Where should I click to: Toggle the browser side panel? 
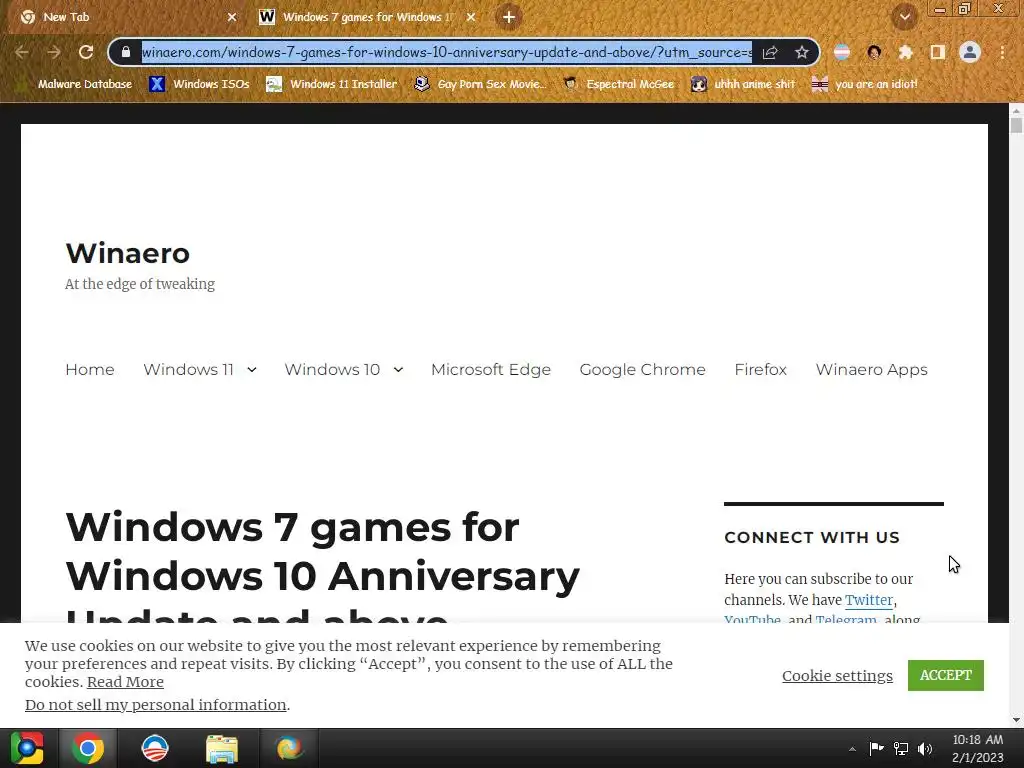pyautogui.click(x=938, y=52)
